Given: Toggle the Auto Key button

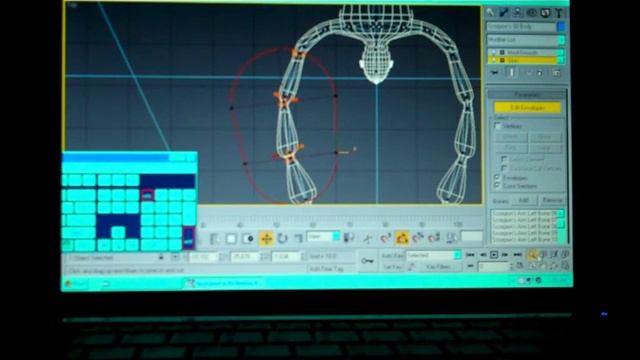Looking at the screenshot, I should [x=393, y=256].
